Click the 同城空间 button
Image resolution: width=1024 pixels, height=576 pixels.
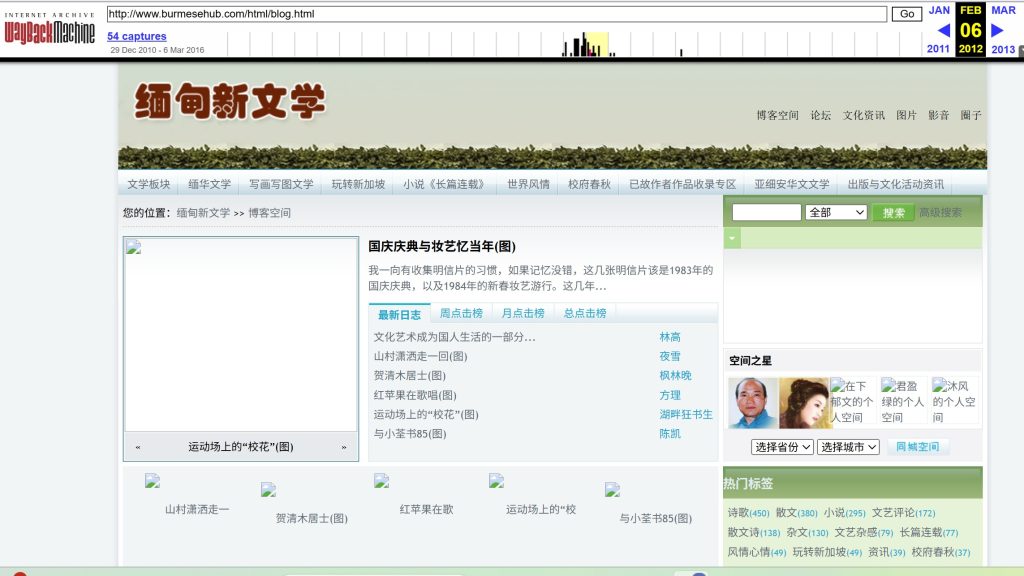point(917,447)
